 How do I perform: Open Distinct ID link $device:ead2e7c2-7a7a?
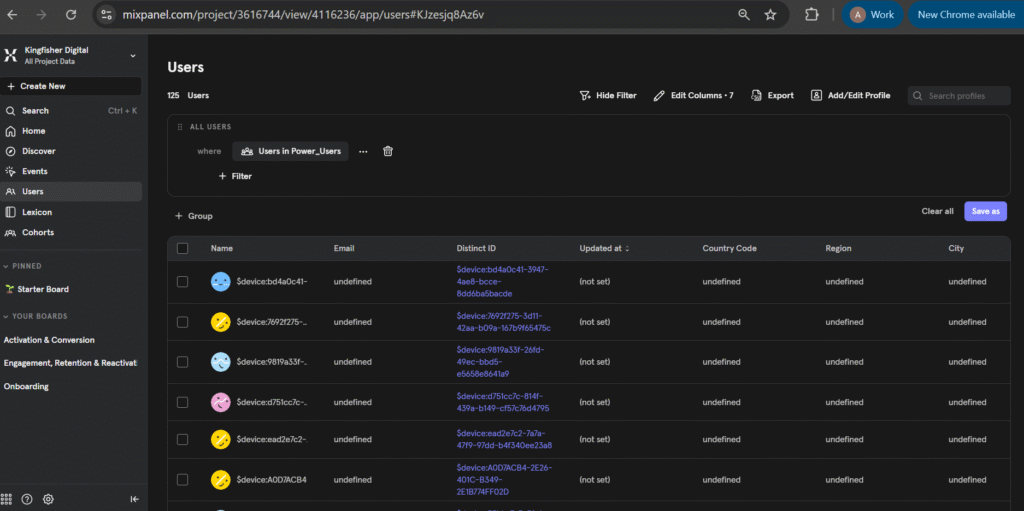504,439
